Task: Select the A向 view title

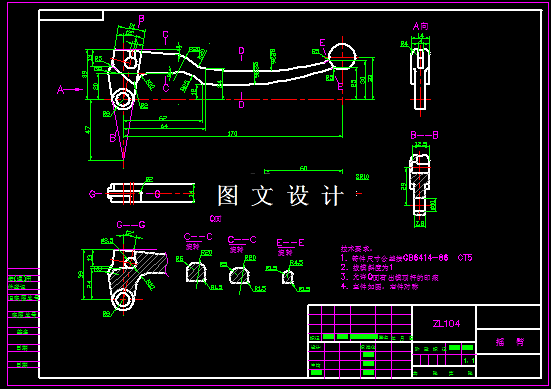Action: tap(421, 26)
